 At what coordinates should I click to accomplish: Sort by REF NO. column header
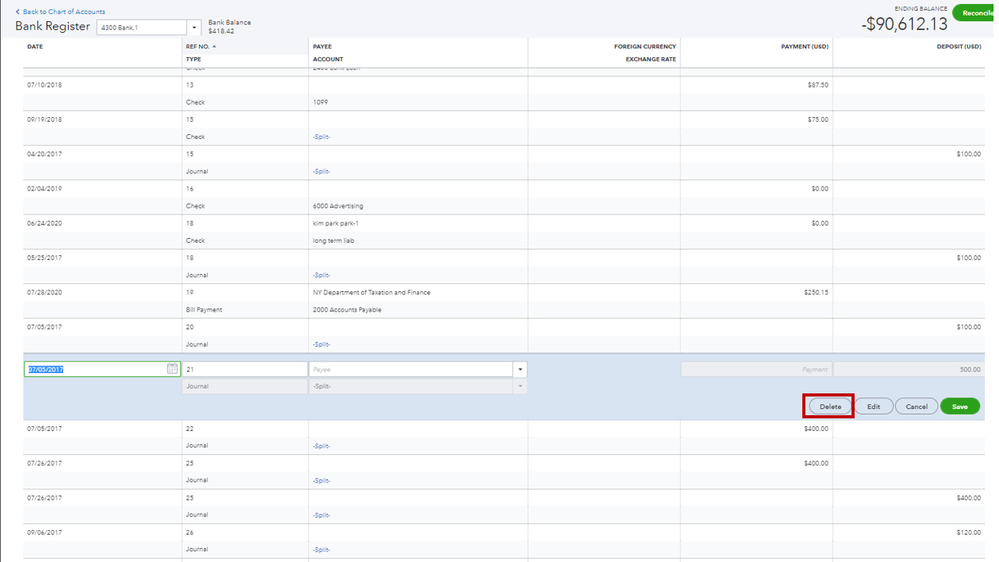click(200, 47)
